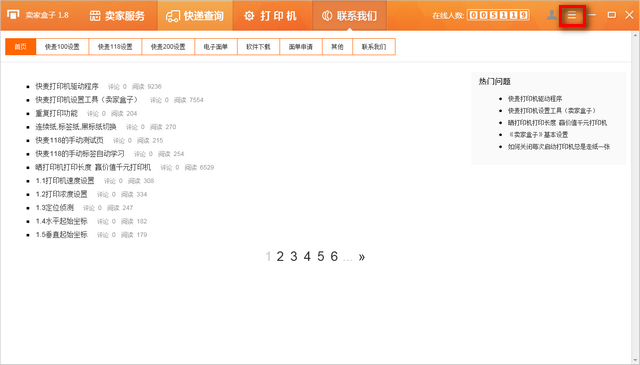The width and height of the screenshot is (640, 365).
Task: Click the user account icon
Action: click(551, 15)
